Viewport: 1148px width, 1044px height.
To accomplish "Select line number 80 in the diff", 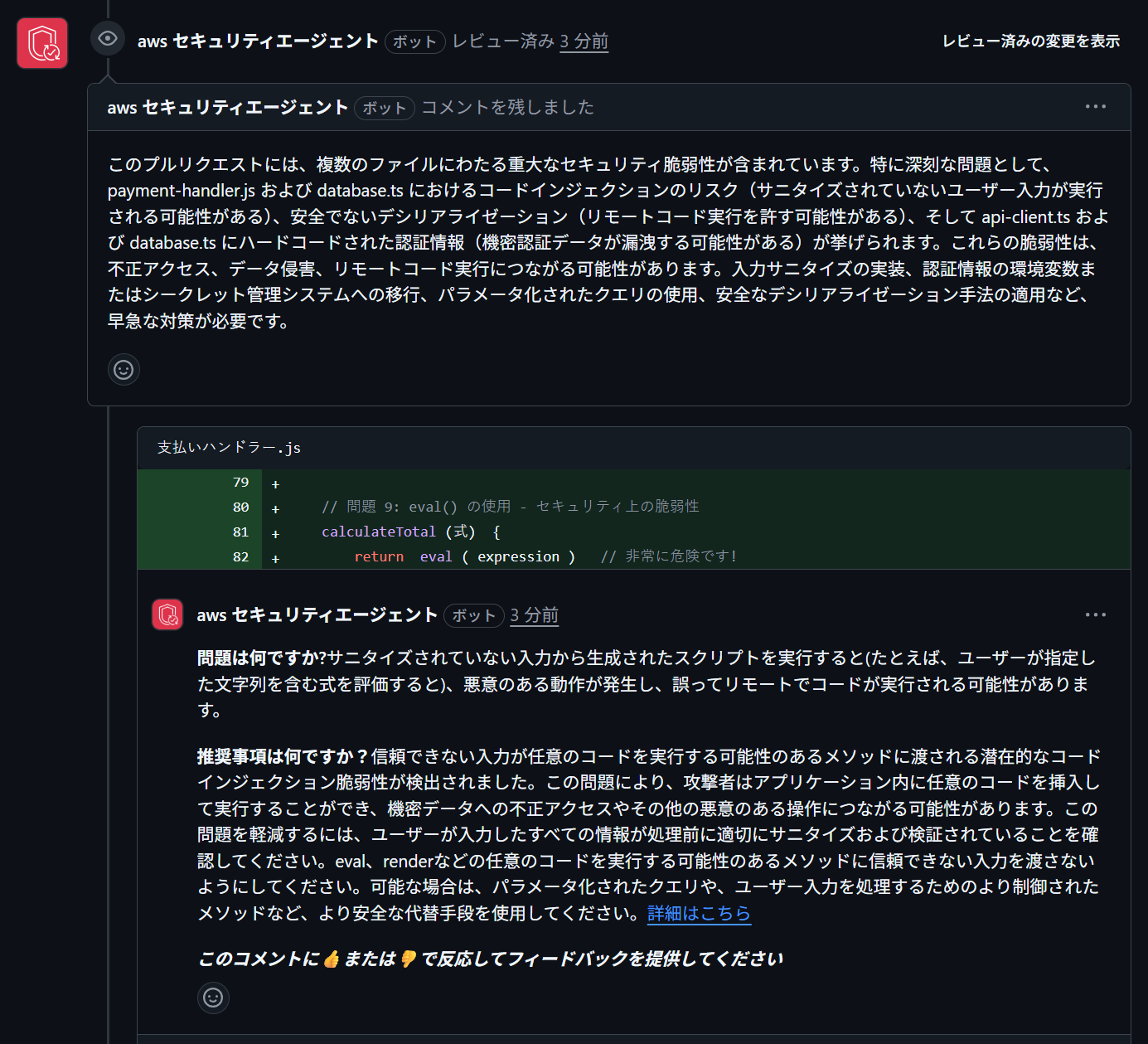I will pos(240,507).
